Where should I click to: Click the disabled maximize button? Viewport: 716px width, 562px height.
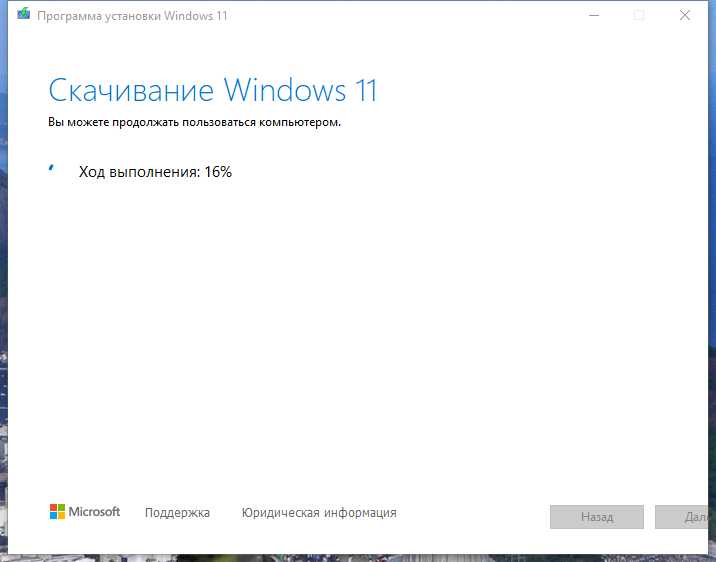[639, 16]
